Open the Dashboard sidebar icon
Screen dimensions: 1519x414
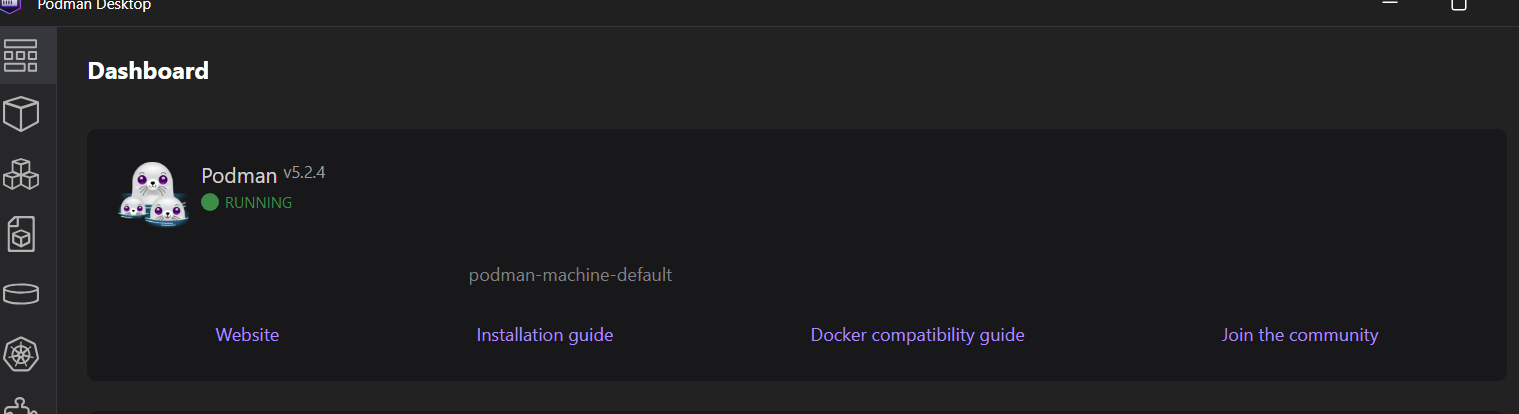(x=21, y=56)
